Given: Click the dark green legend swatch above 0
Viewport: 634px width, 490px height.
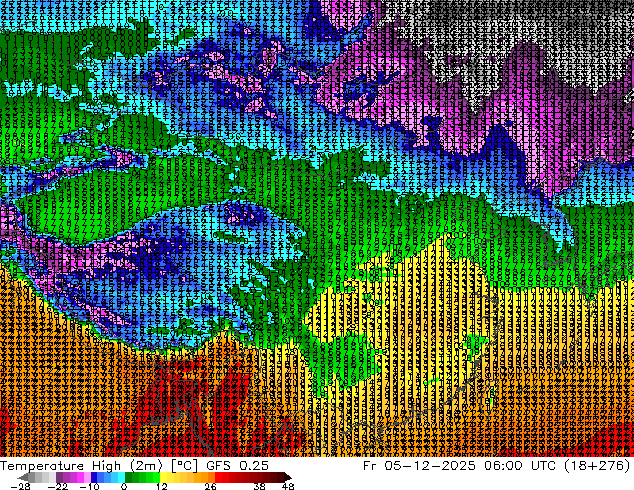Looking at the screenshot, I should pos(129,477).
